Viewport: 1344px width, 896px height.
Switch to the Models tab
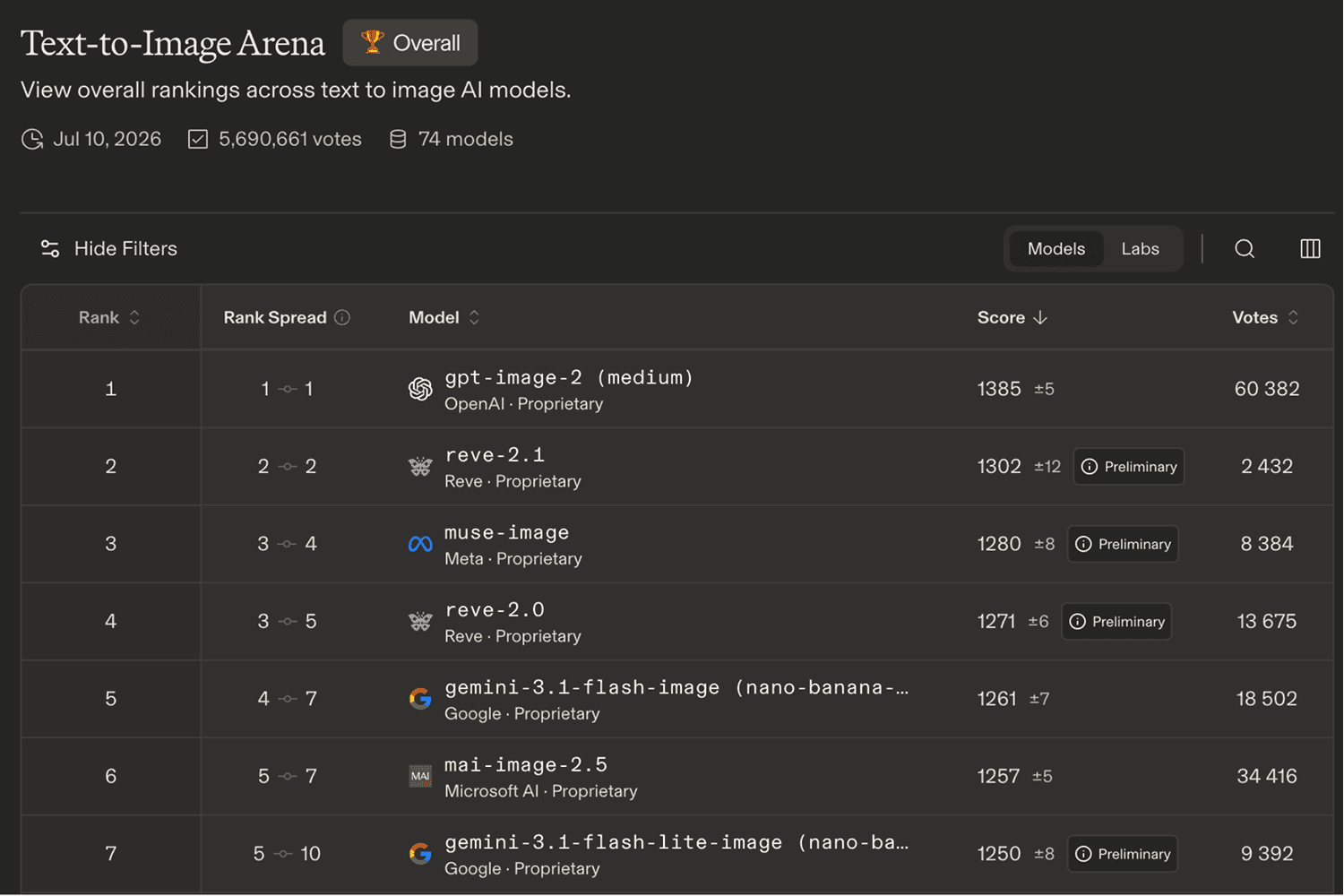coord(1056,249)
